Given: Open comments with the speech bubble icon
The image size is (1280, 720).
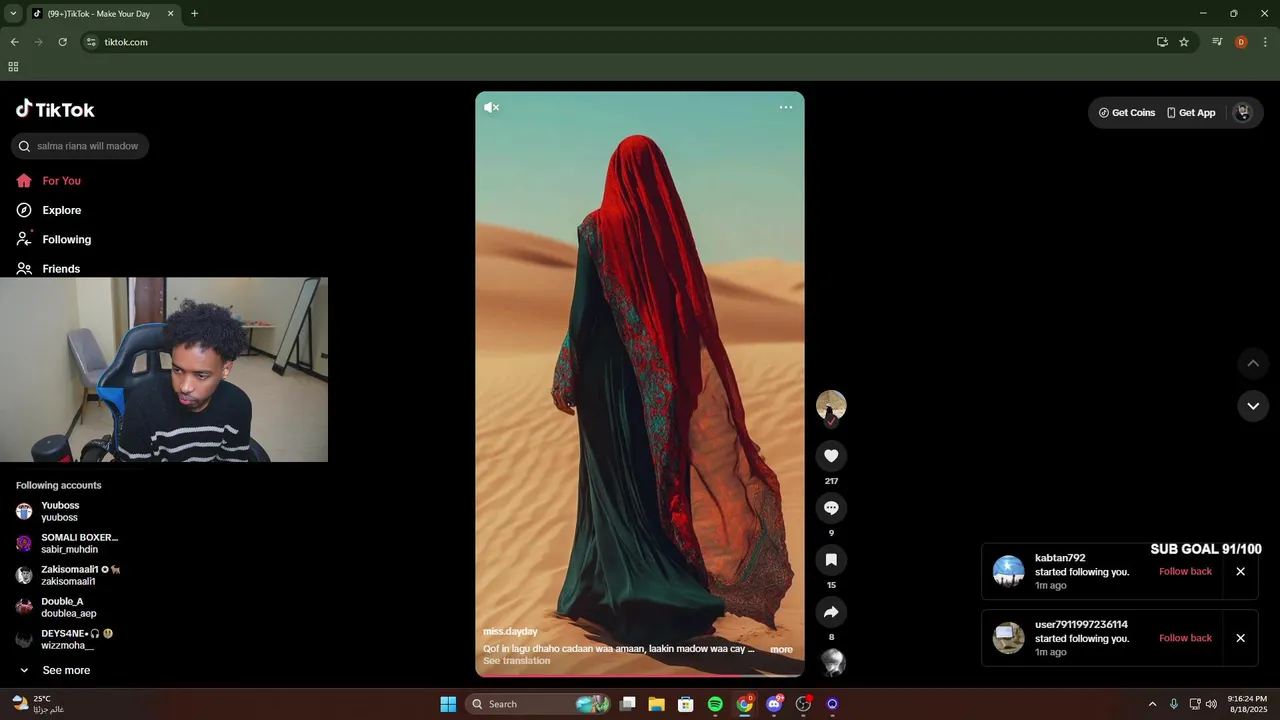Looking at the screenshot, I should [x=831, y=508].
